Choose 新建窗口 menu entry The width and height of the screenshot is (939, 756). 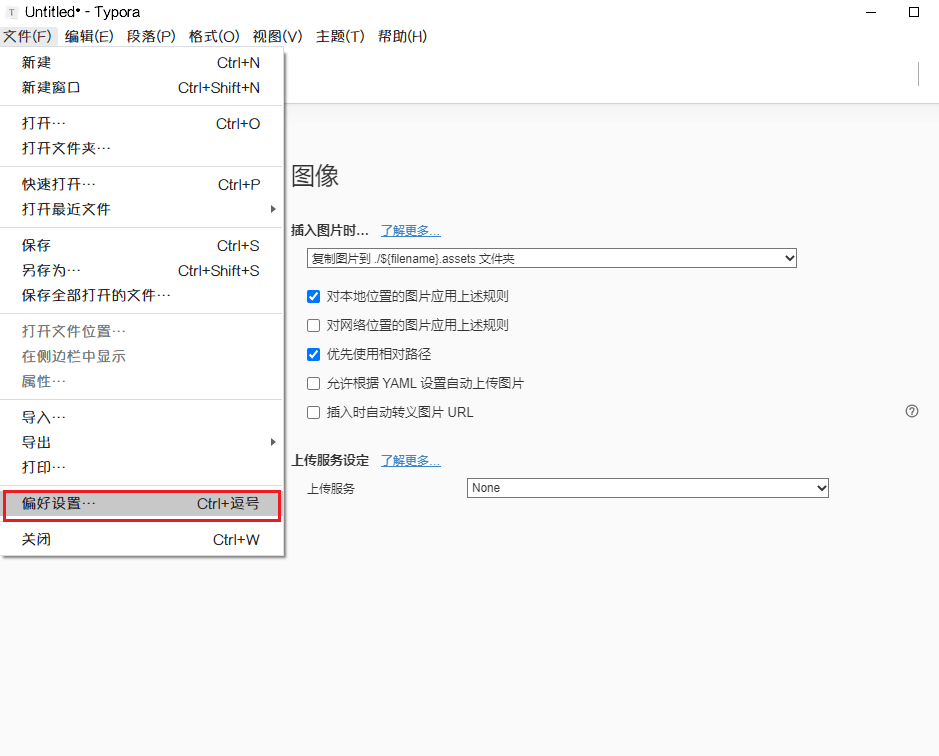pos(141,87)
